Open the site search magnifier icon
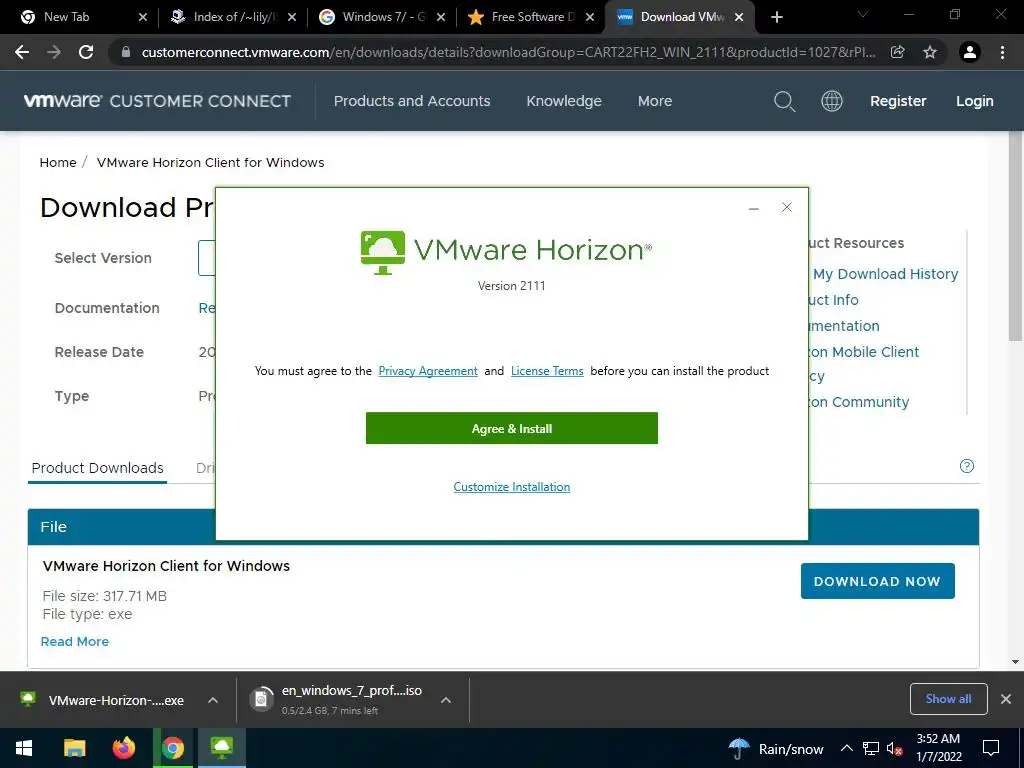 click(x=784, y=101)
